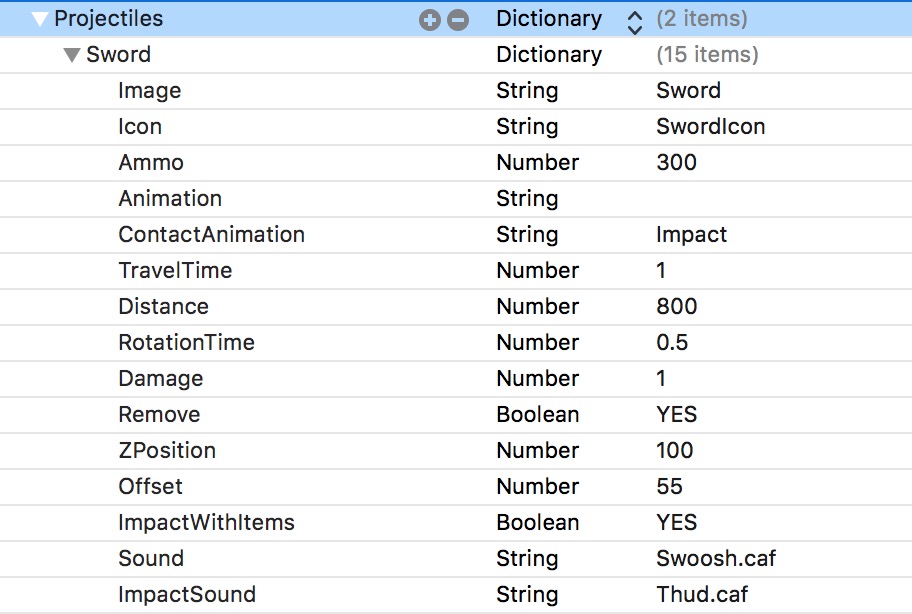Collapse the Sword dictionary triangle
Viewport: 912px width, 614px height.
[71, 55]
